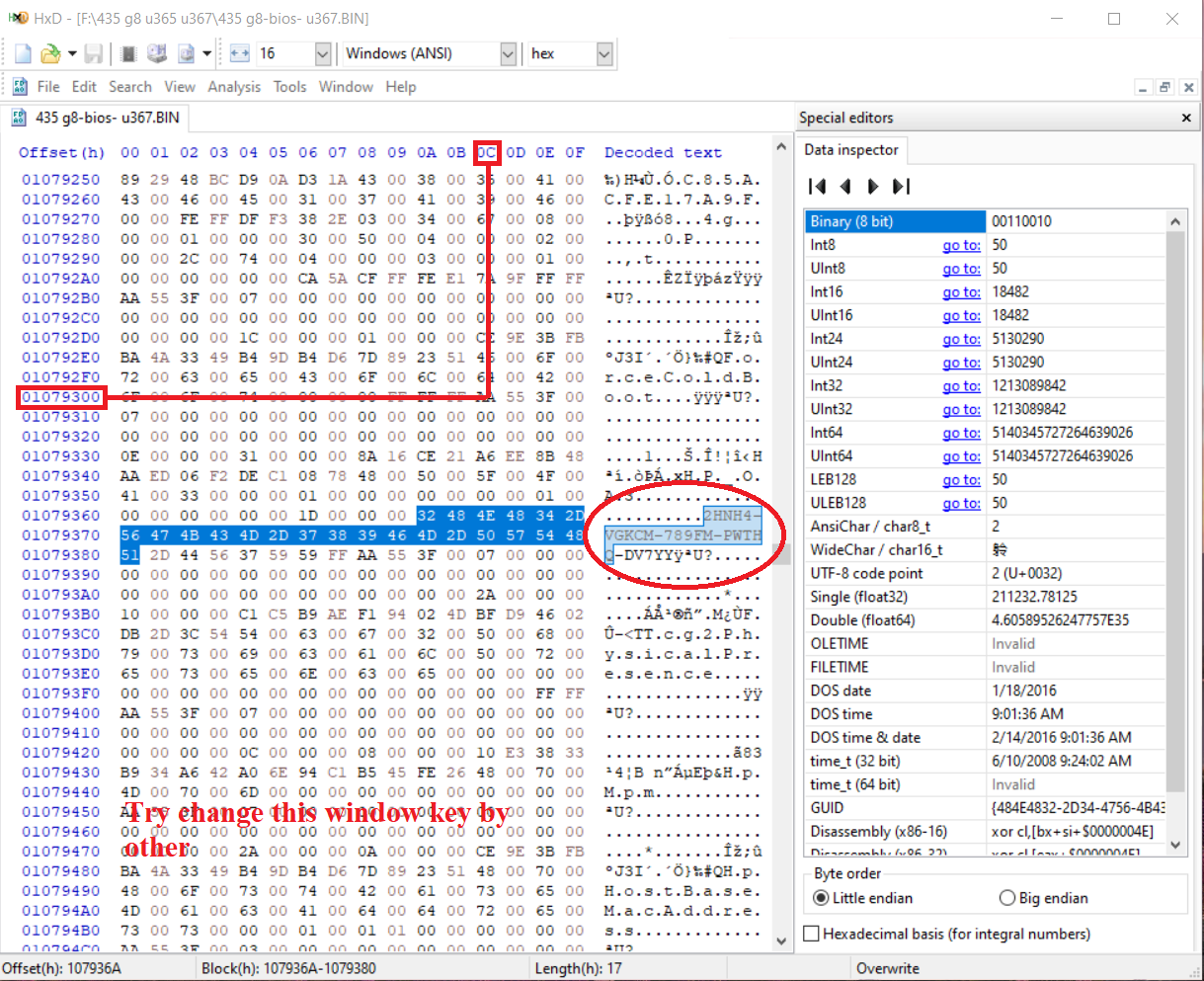Image resolution: width=1204 pixels, height=981 pixels.
Task: Close the Special editors panel
Action: point(1186,118)
